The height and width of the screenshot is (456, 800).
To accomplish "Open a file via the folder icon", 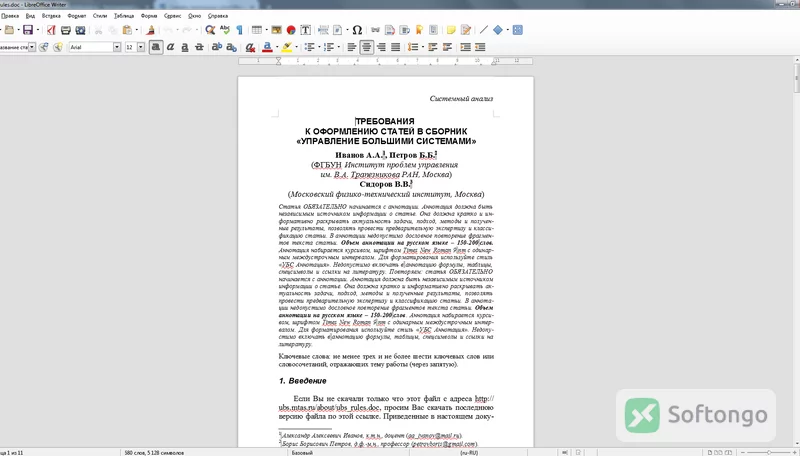I will [9, 30].
